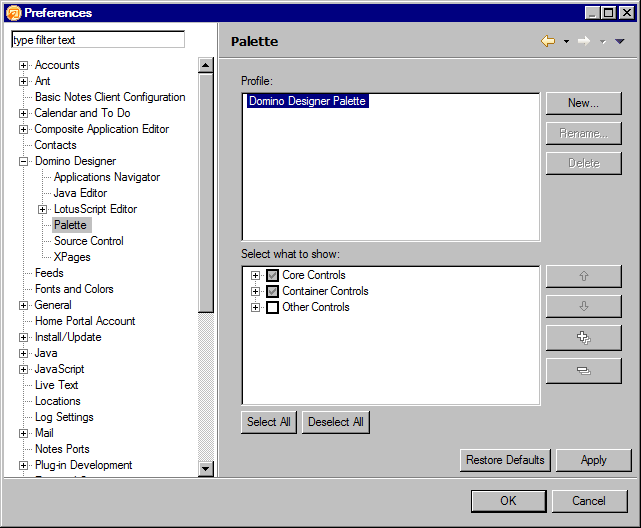Click the forward navigation arrow icon
Image resolution: width=641 pixels, height=528 pixels.
pos(584,41)
